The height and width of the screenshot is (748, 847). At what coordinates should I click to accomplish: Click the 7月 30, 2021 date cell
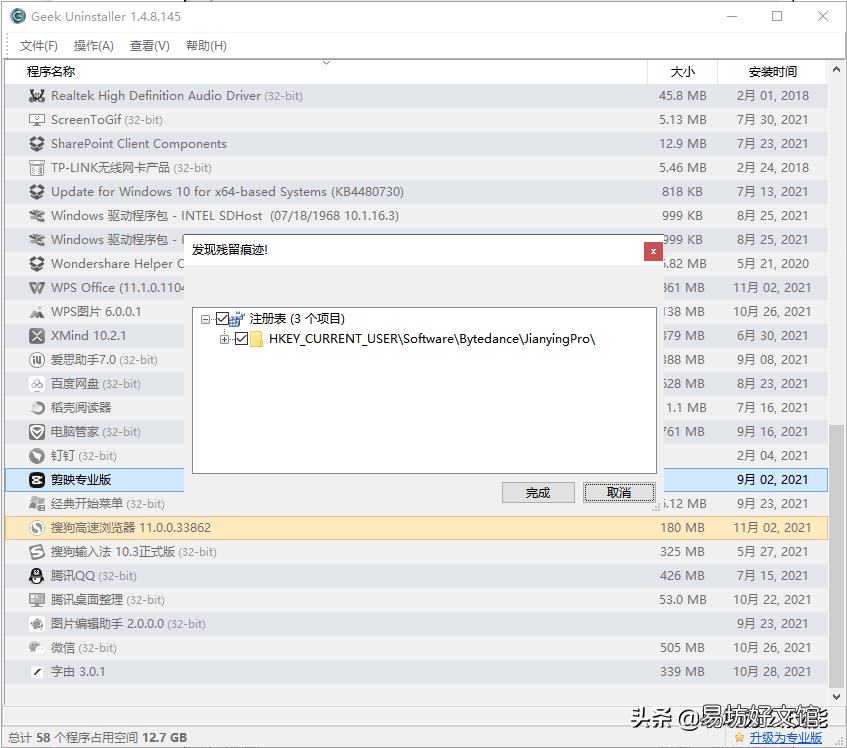772,120
